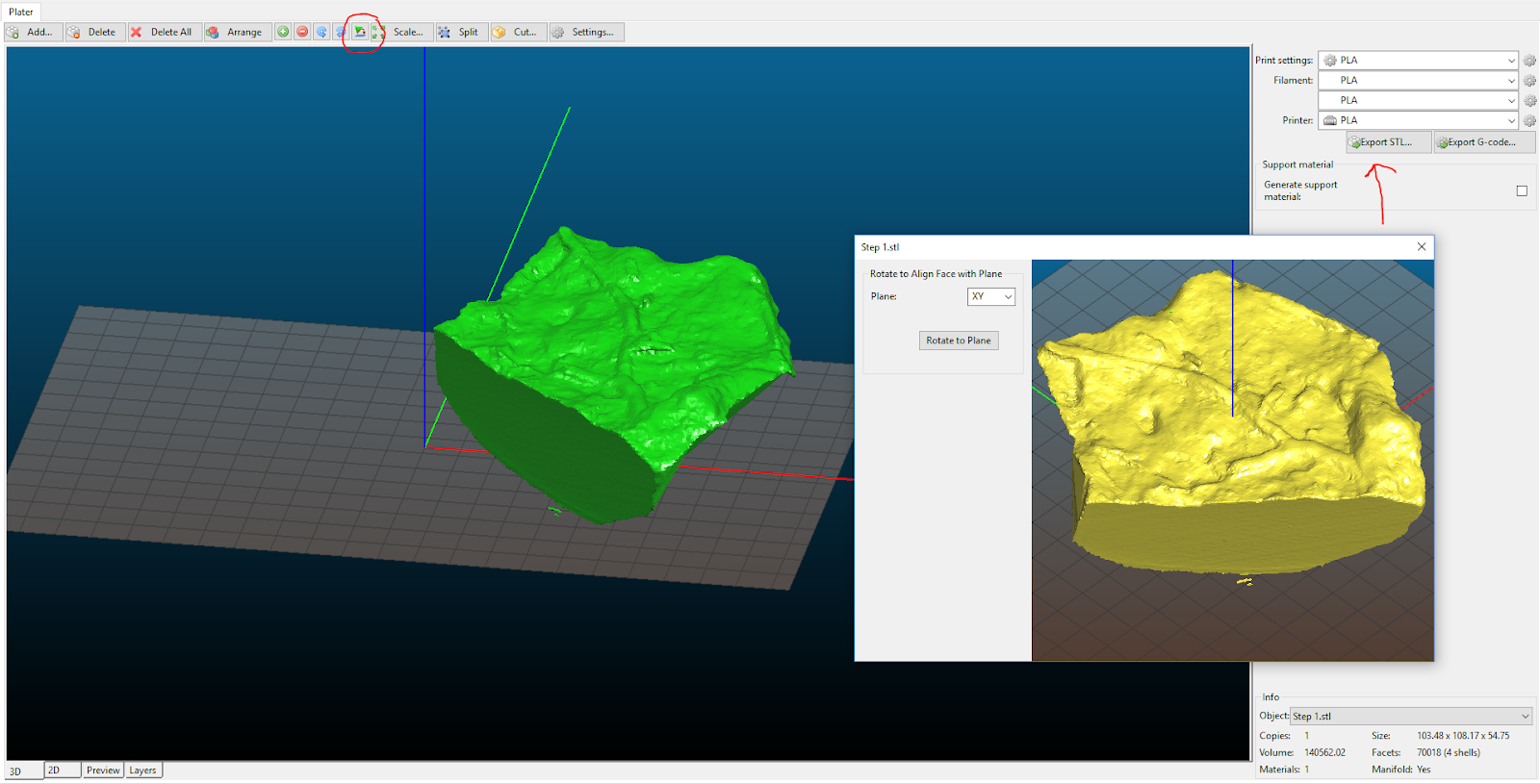
Task: Click the Rotate to Plane button
Action: click(959, 341)
